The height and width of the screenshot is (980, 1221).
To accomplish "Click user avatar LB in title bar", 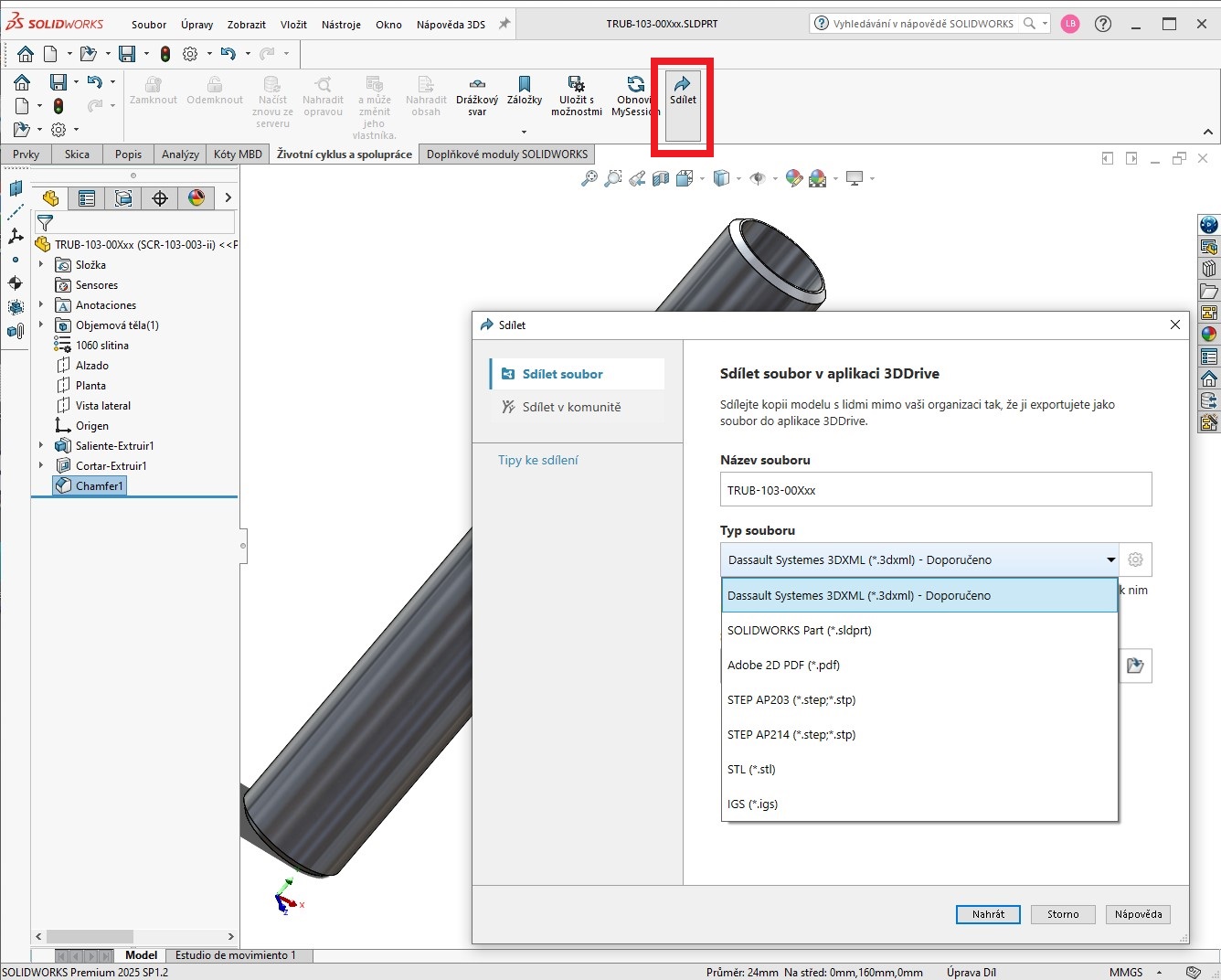I will coord(1070,25).
